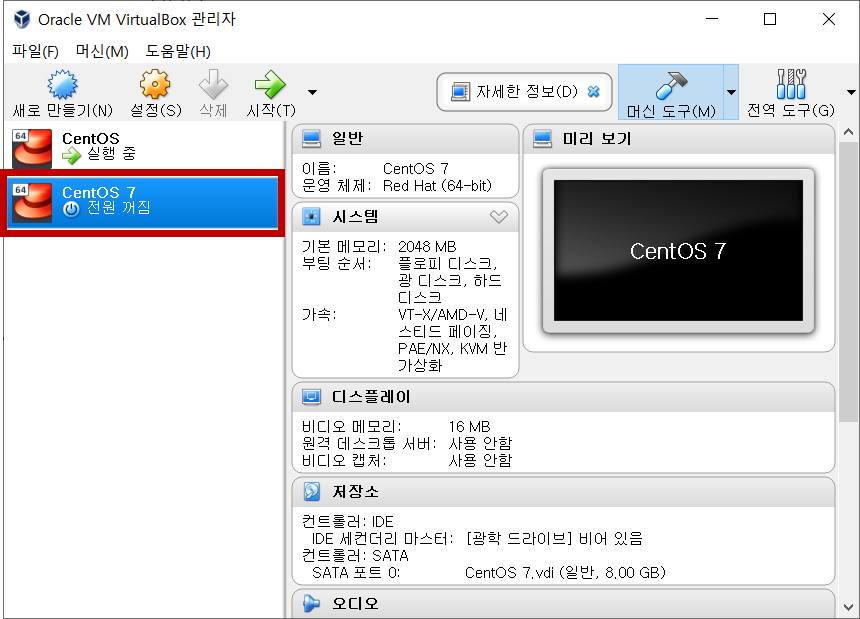Open the 일반 (General) section header
Screen dimensions: 860x619
[405, 139]
